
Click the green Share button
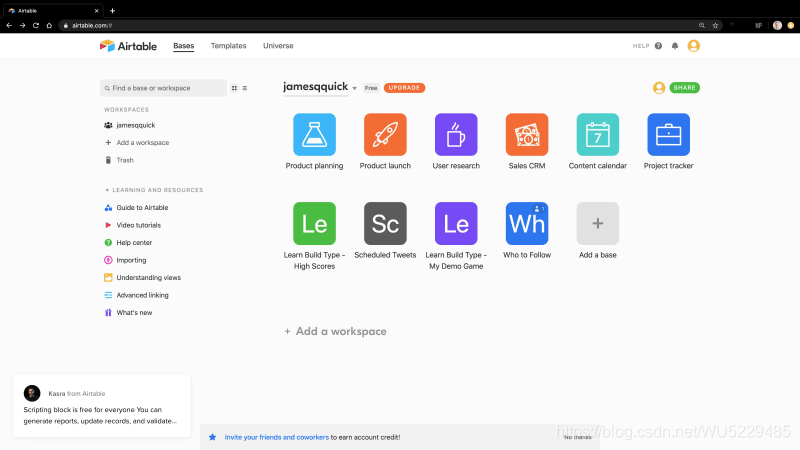pyautogui.click(x=684, y=88)
